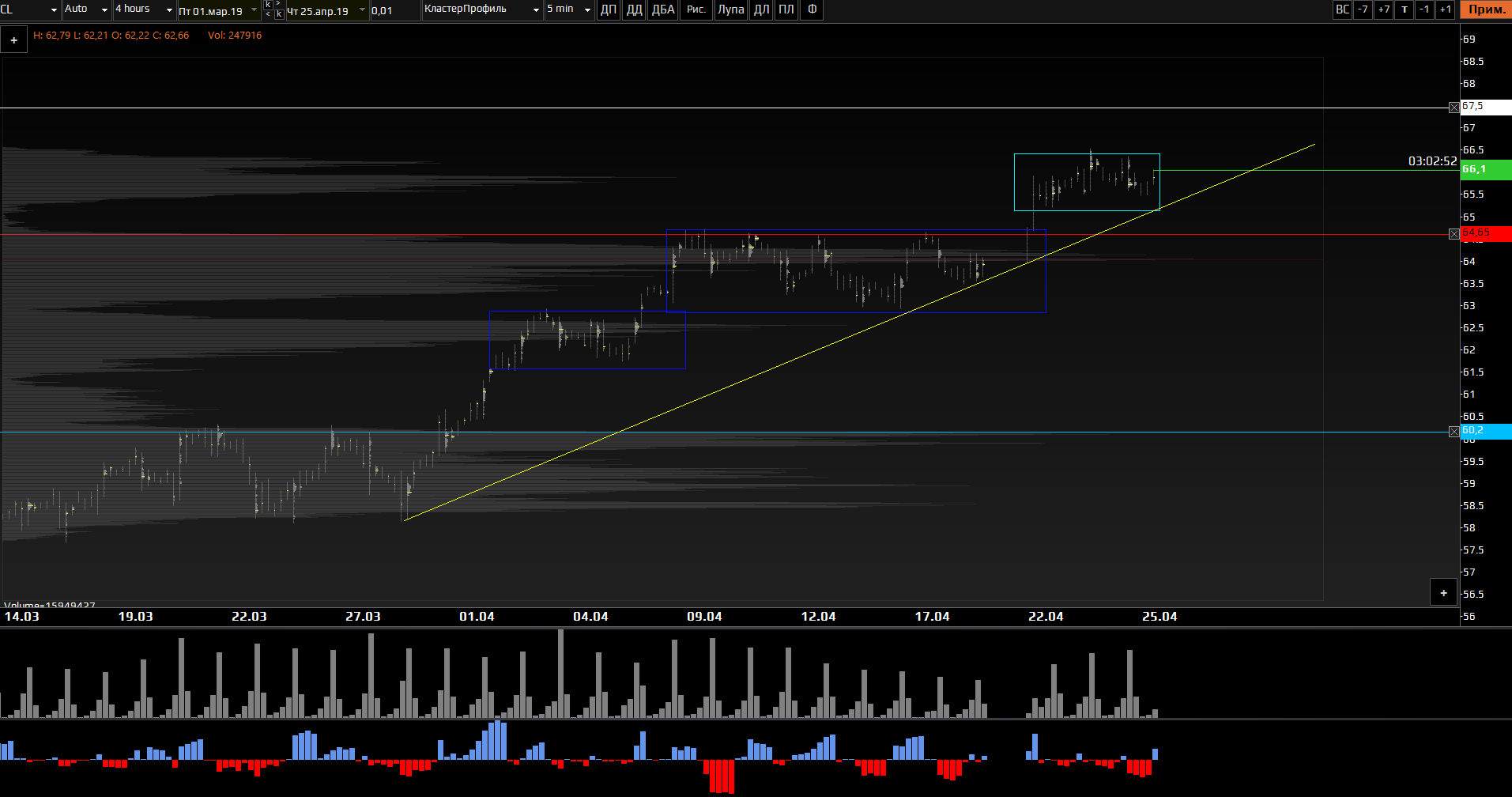Click the plus button at chart top-left
Viewport: 1512px width, 797px height.
click(14, 40)
